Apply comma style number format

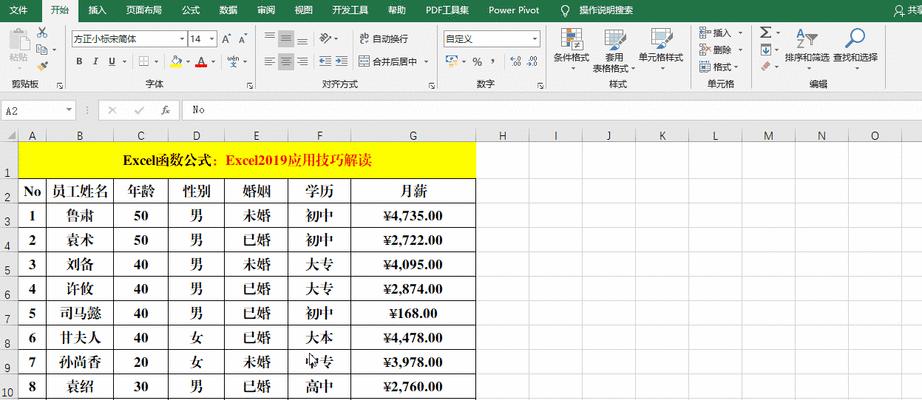[492, 61]
